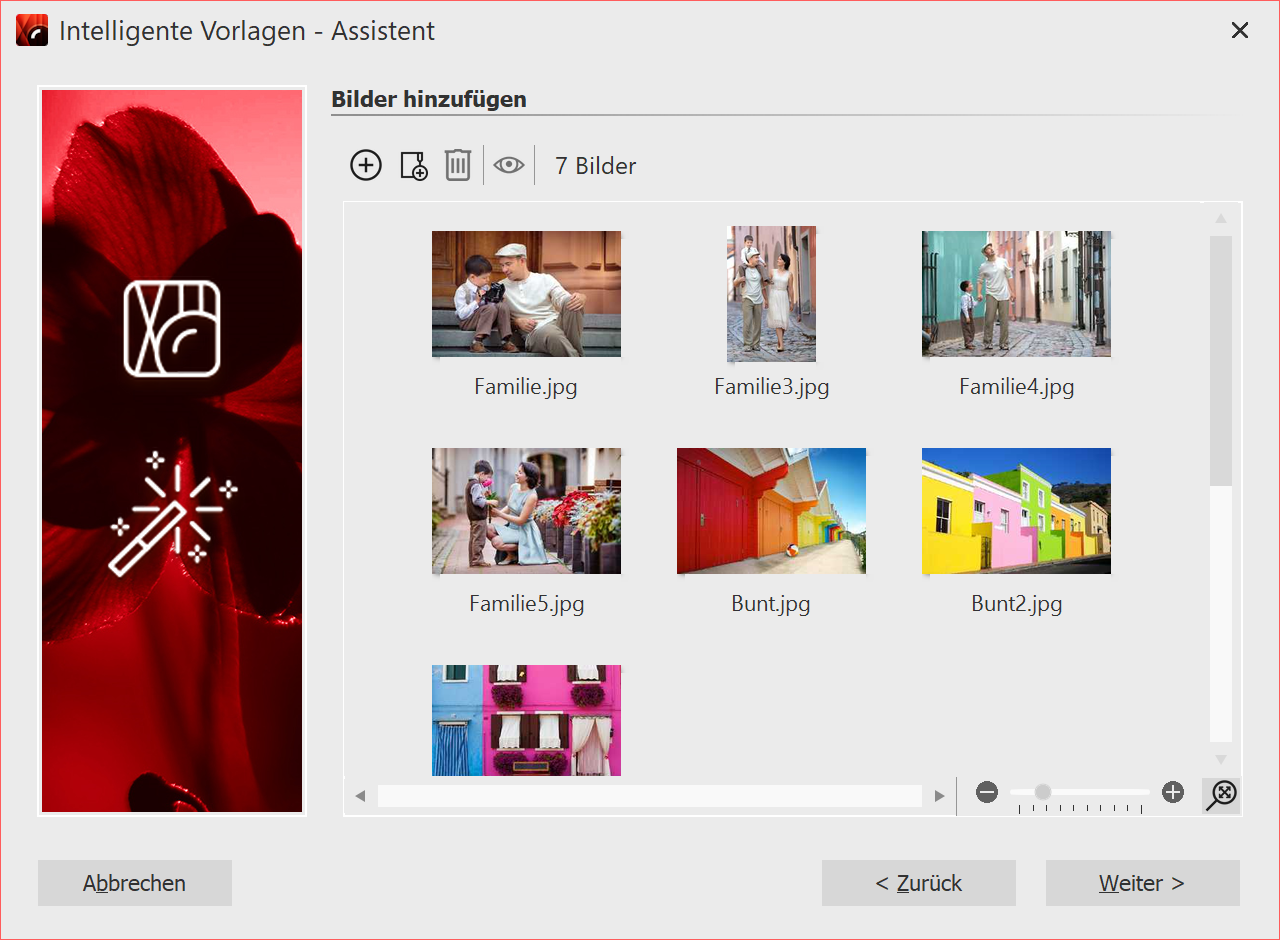
Task: Click the horizontal scrollbar left arrow
Action: coord(360,796)
